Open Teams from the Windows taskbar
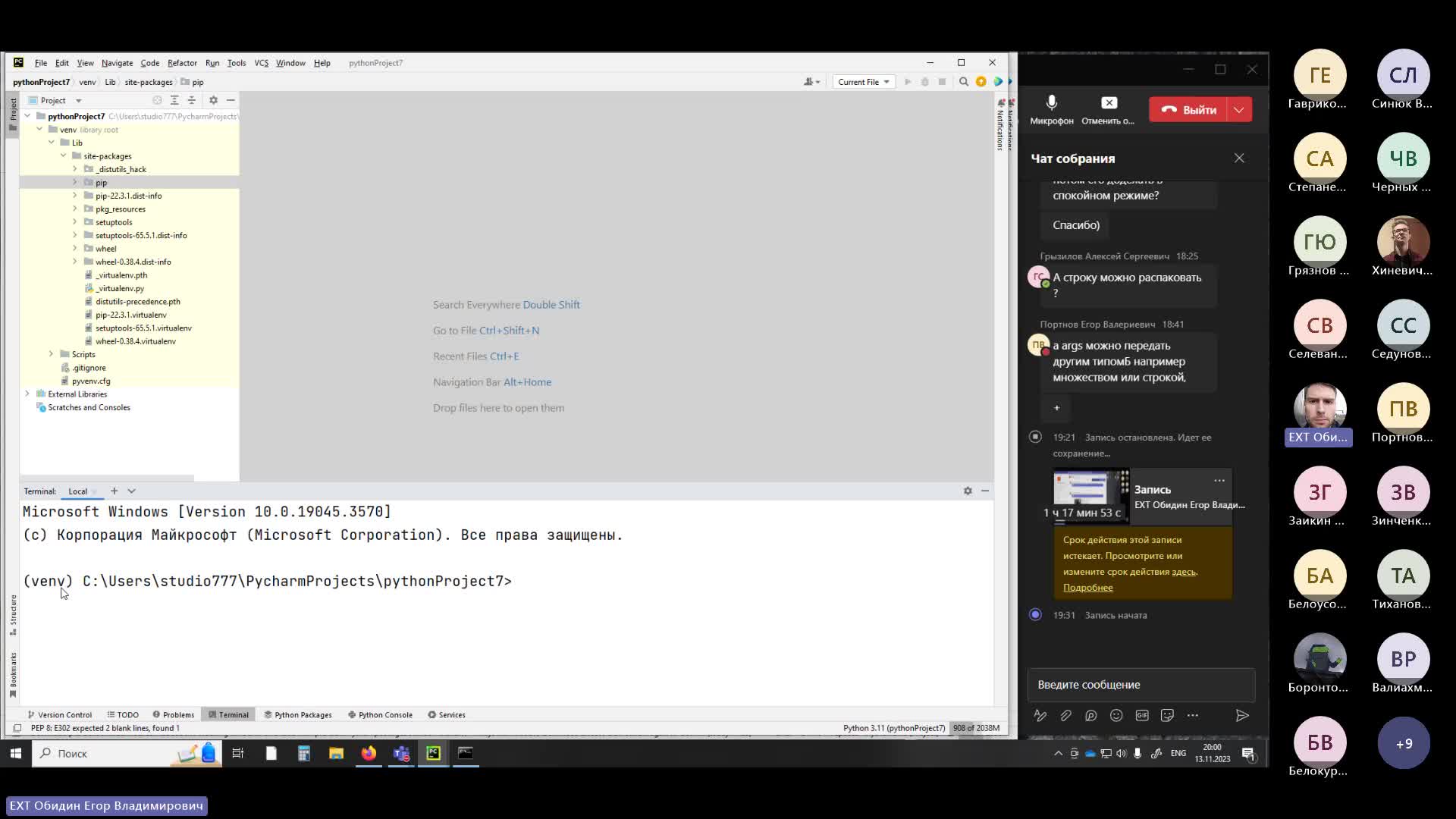This screenshot has height=819, width=1456. point(401,753)
